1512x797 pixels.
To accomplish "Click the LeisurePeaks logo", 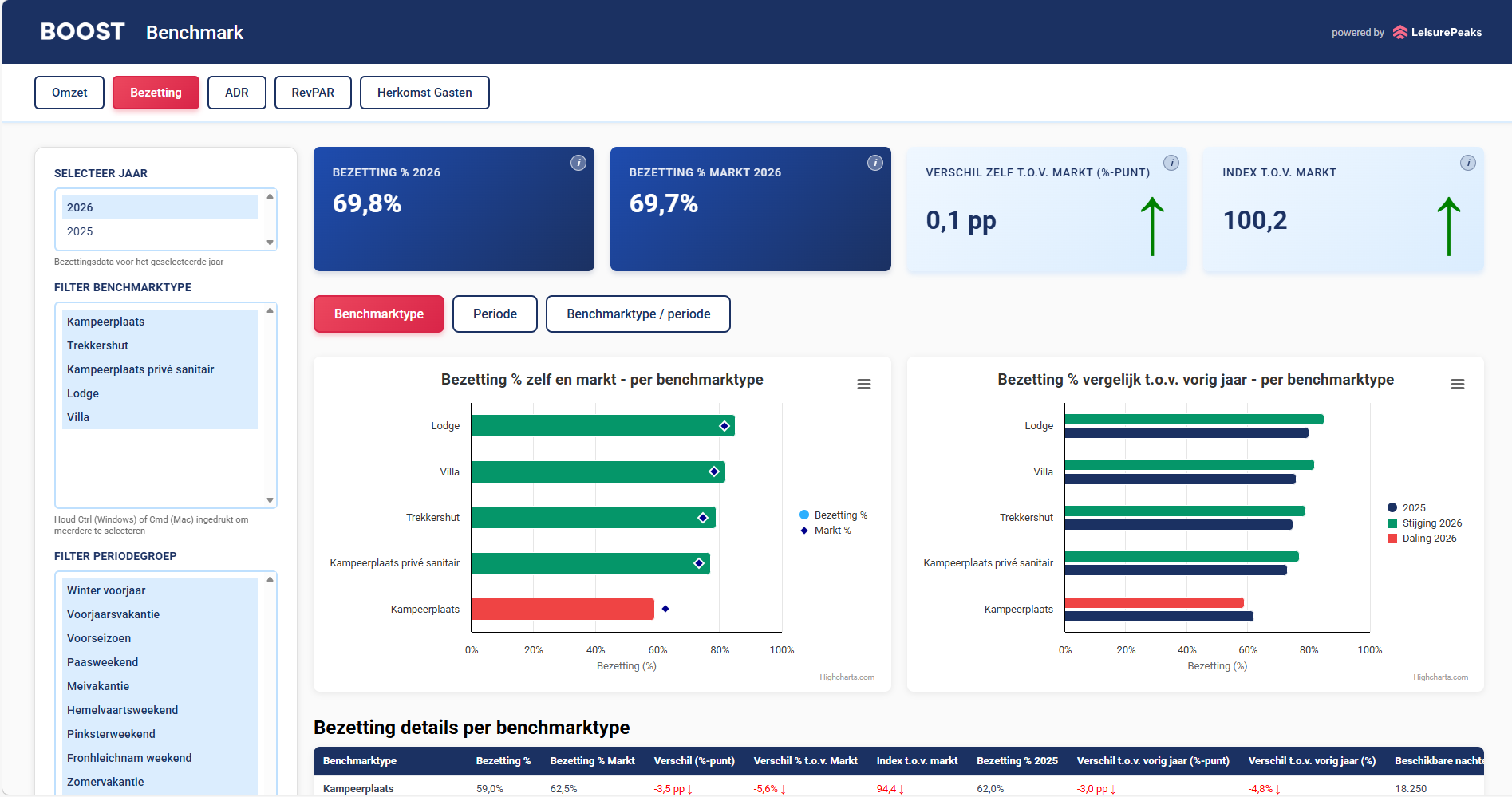I will point(1438,33).
